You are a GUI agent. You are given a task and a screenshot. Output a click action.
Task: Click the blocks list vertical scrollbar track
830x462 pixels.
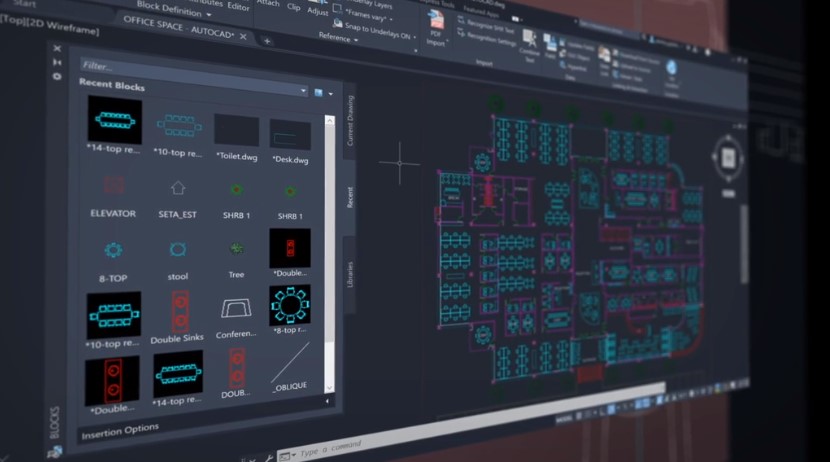[x=329, y=254]
